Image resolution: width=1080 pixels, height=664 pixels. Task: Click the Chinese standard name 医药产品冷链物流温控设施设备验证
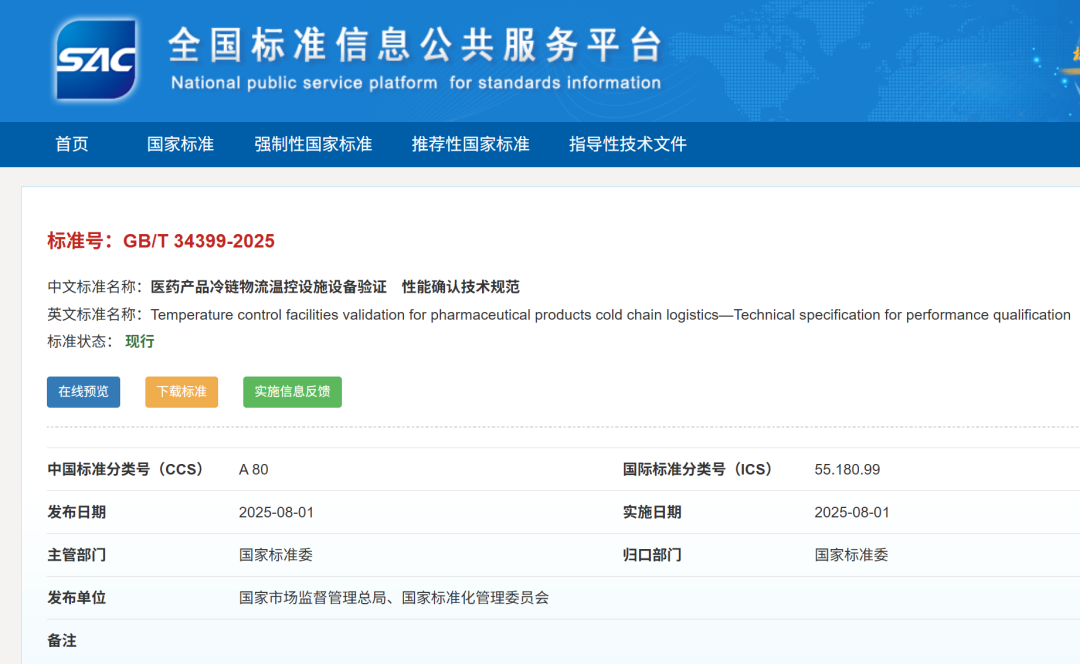tap(269, 287)
